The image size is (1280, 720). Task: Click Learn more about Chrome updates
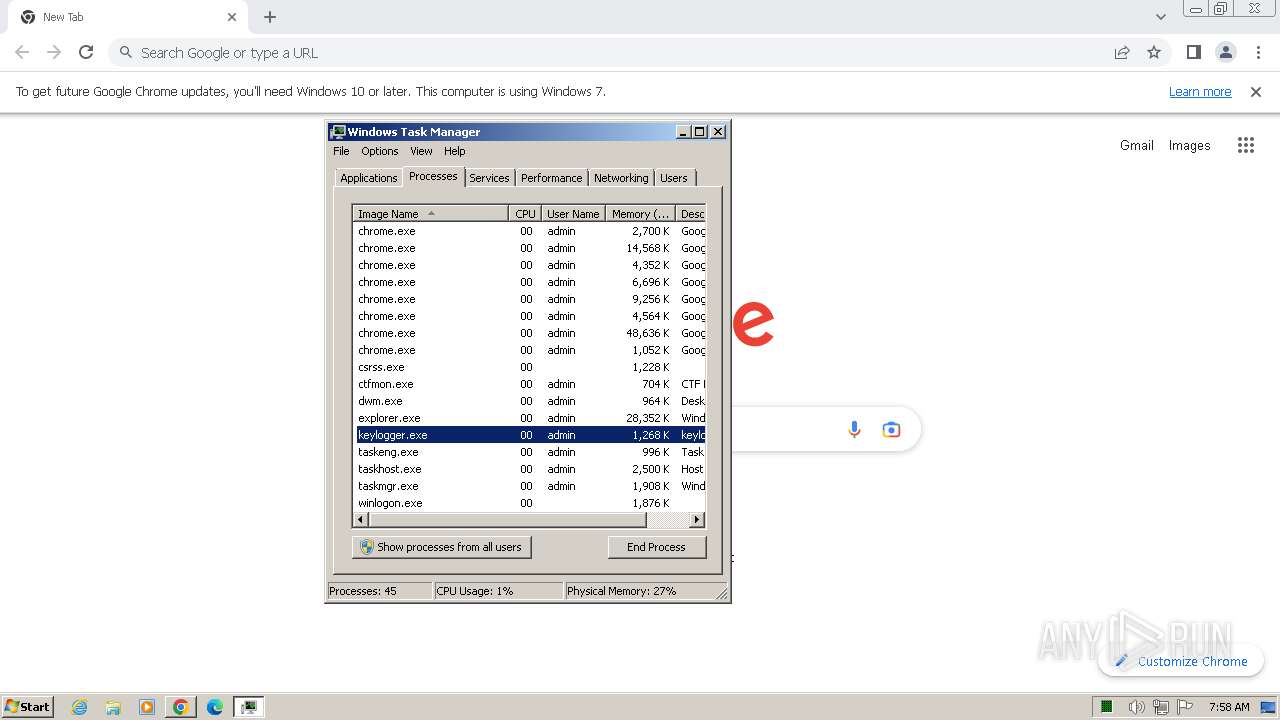[x=1200, y=91]
